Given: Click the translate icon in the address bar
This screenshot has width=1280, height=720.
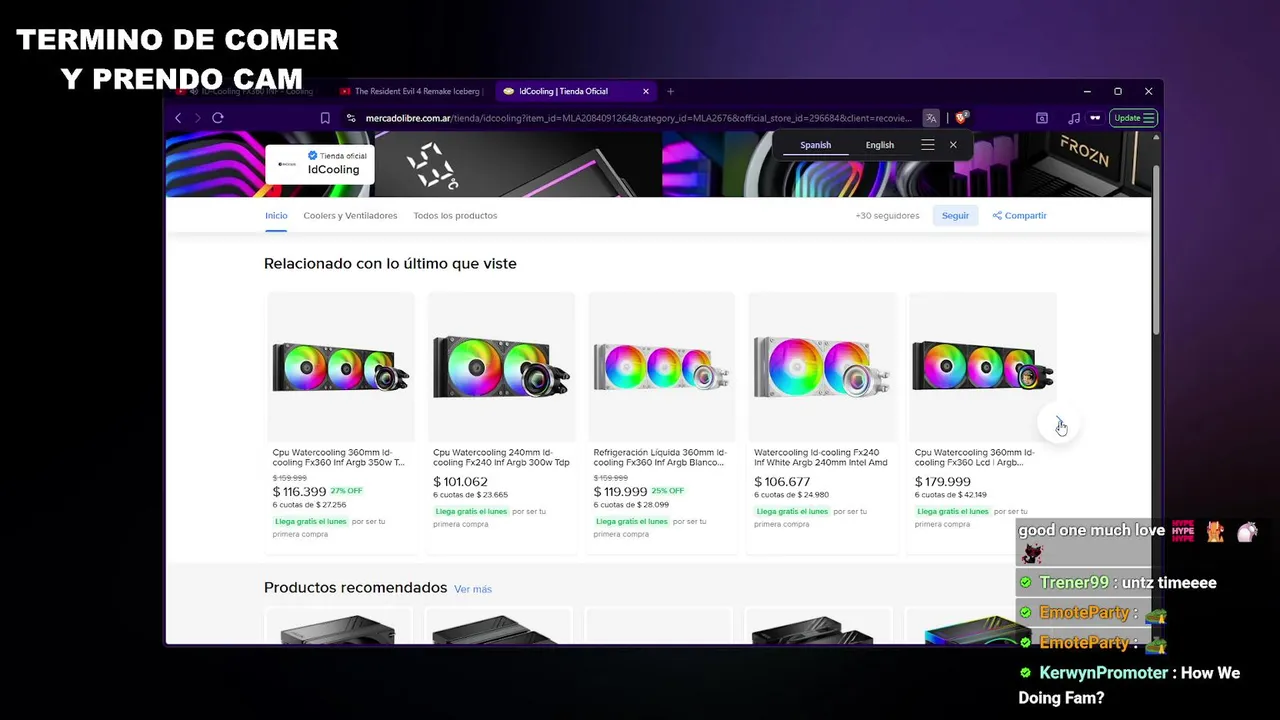Looking at the screenshot, I should click(x=931, y=118).
